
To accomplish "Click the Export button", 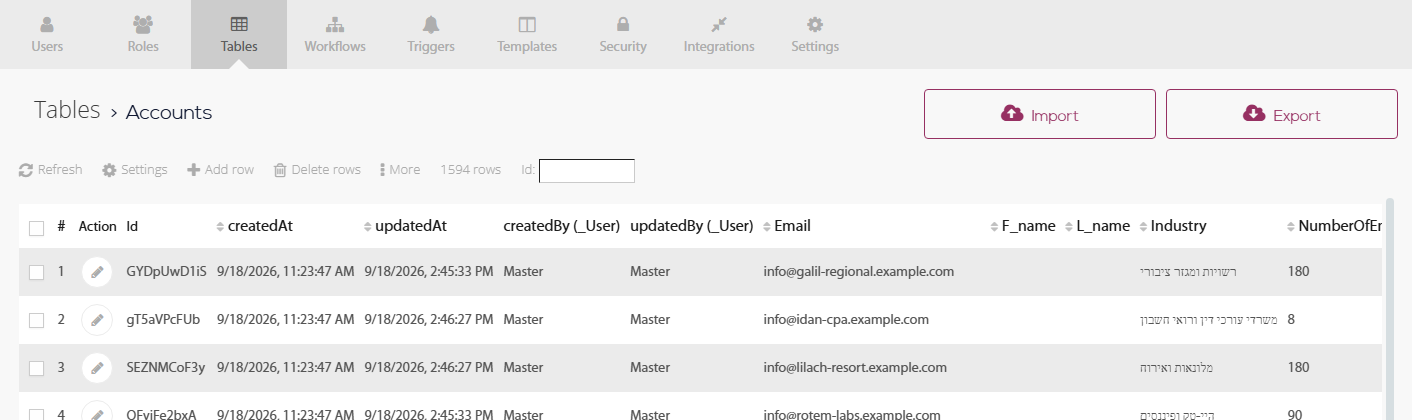I will 1282,114.
